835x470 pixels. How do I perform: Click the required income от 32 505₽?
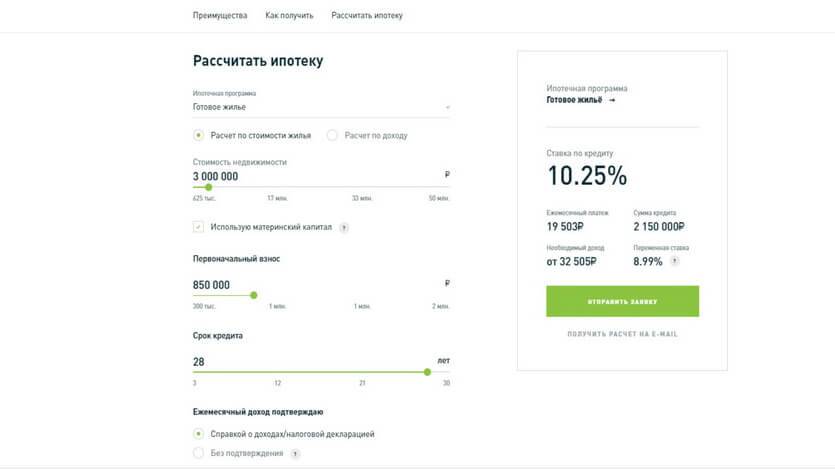pyautogui.click(x=571, y=261)
